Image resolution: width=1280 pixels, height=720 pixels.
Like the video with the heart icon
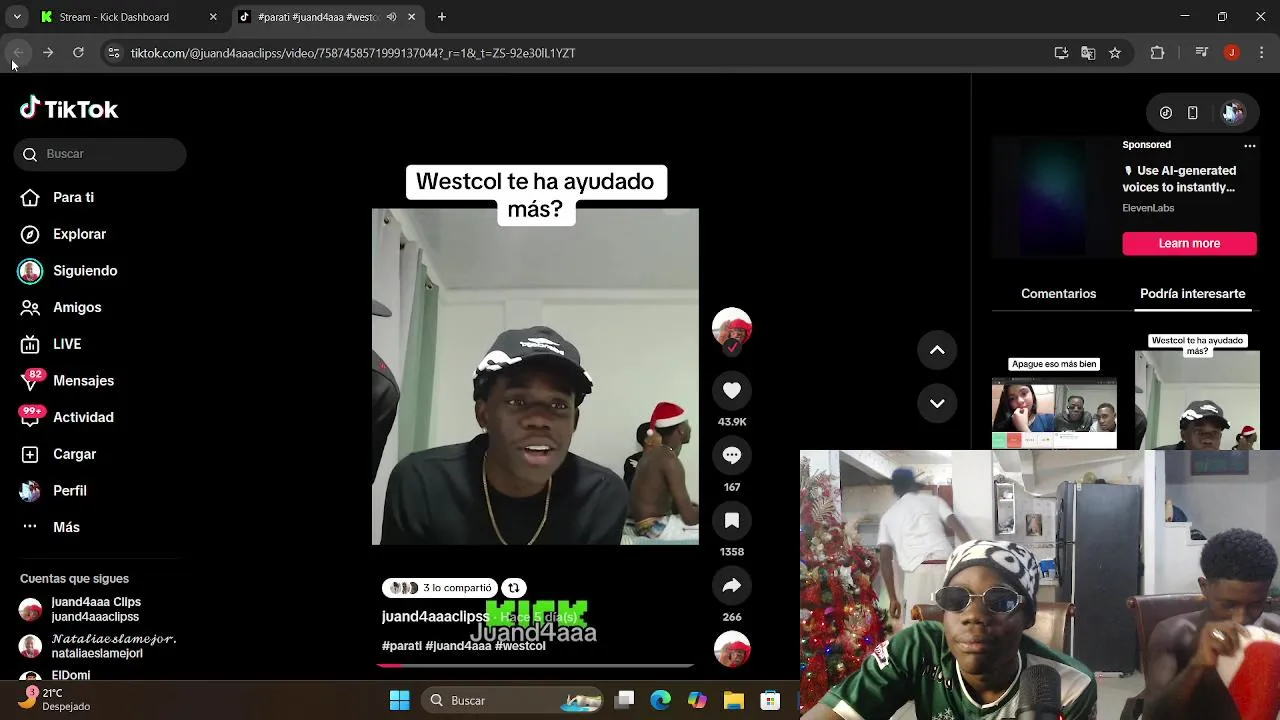732,390
